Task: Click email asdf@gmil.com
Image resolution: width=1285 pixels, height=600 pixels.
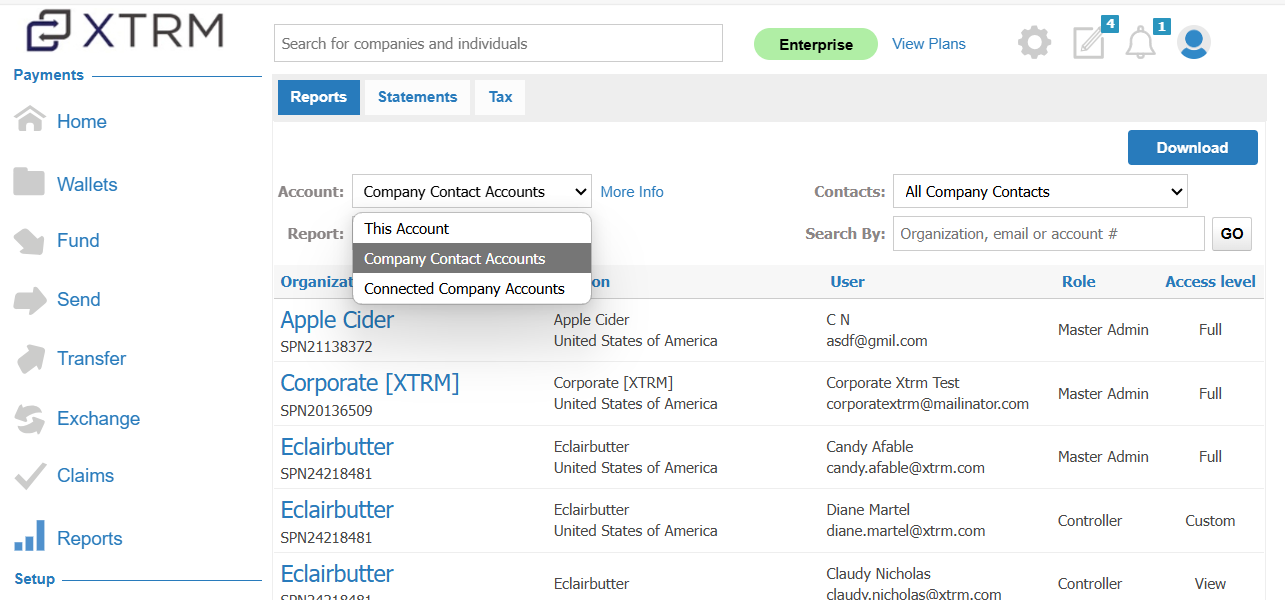Action: (877, 341)
